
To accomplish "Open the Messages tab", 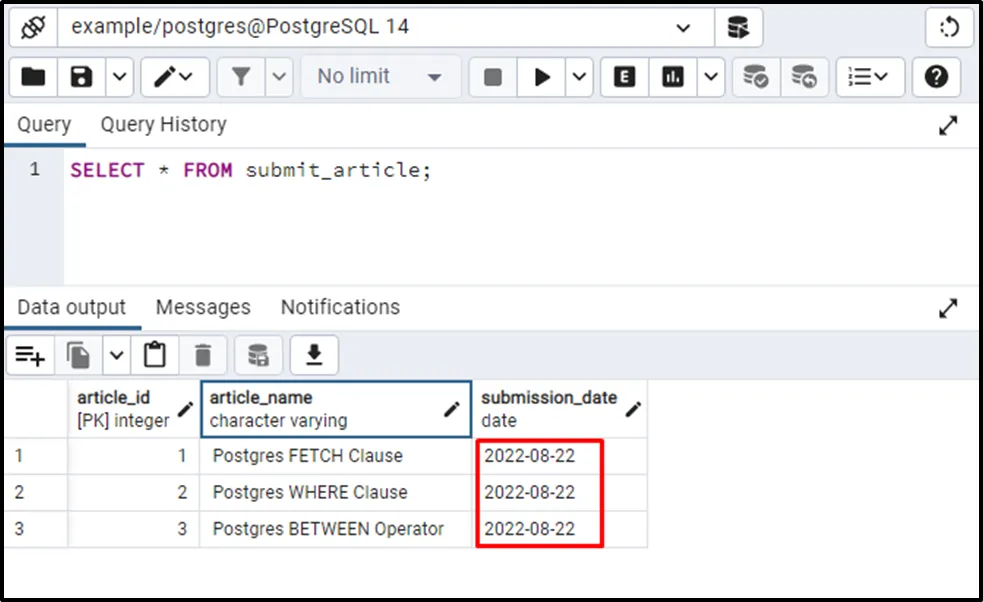I will (x=203, y=307).
